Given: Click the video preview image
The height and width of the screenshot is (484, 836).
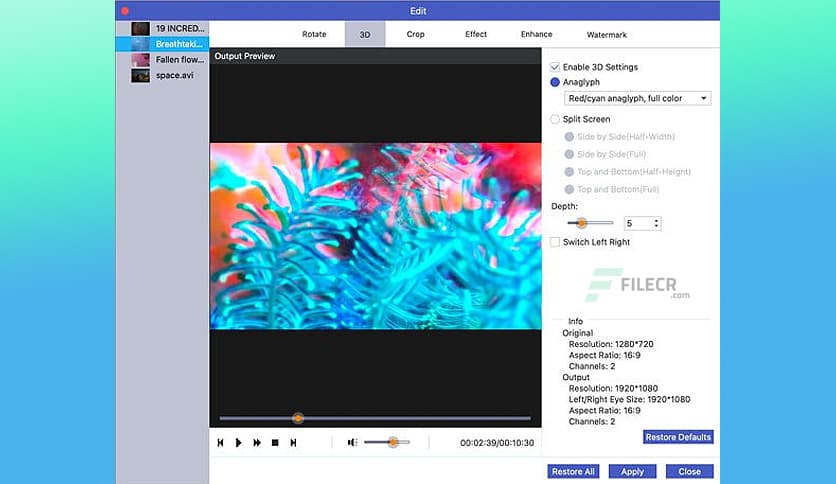Looking at the screenshot, I should pyautogui.click(x=375, y=236).
